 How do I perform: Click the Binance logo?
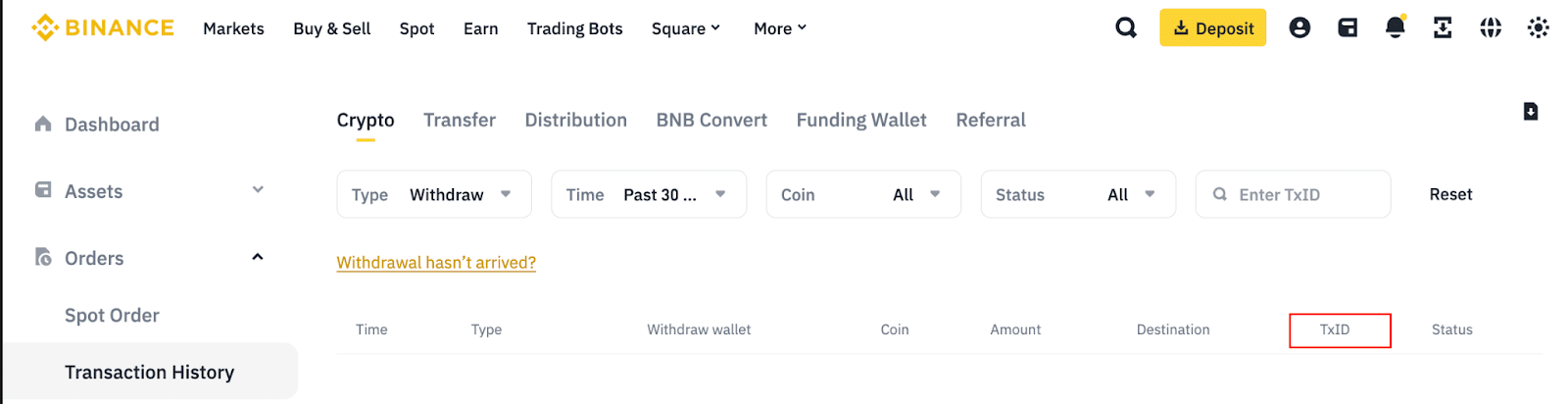pyautogui.click(x=103, y=27)
